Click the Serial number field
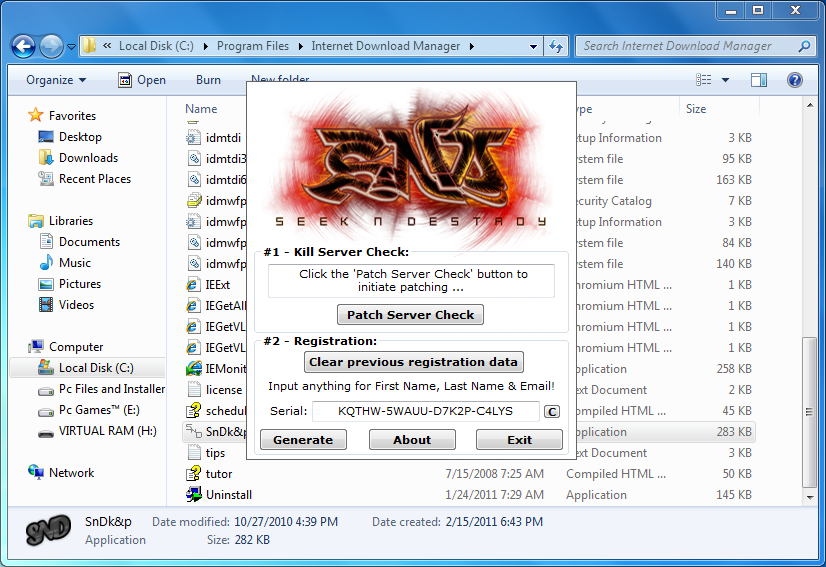The width and height of the screenshot is (826, 567). point(426,411)
